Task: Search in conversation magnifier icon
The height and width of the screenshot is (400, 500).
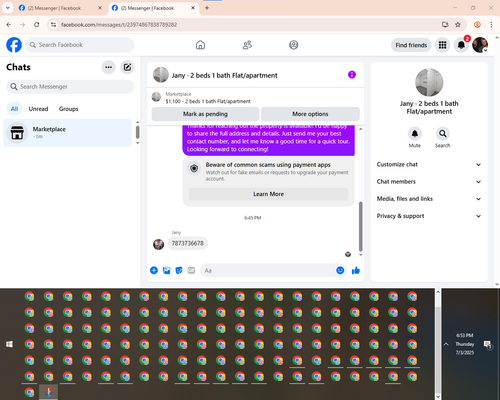Action: point(443,134)
